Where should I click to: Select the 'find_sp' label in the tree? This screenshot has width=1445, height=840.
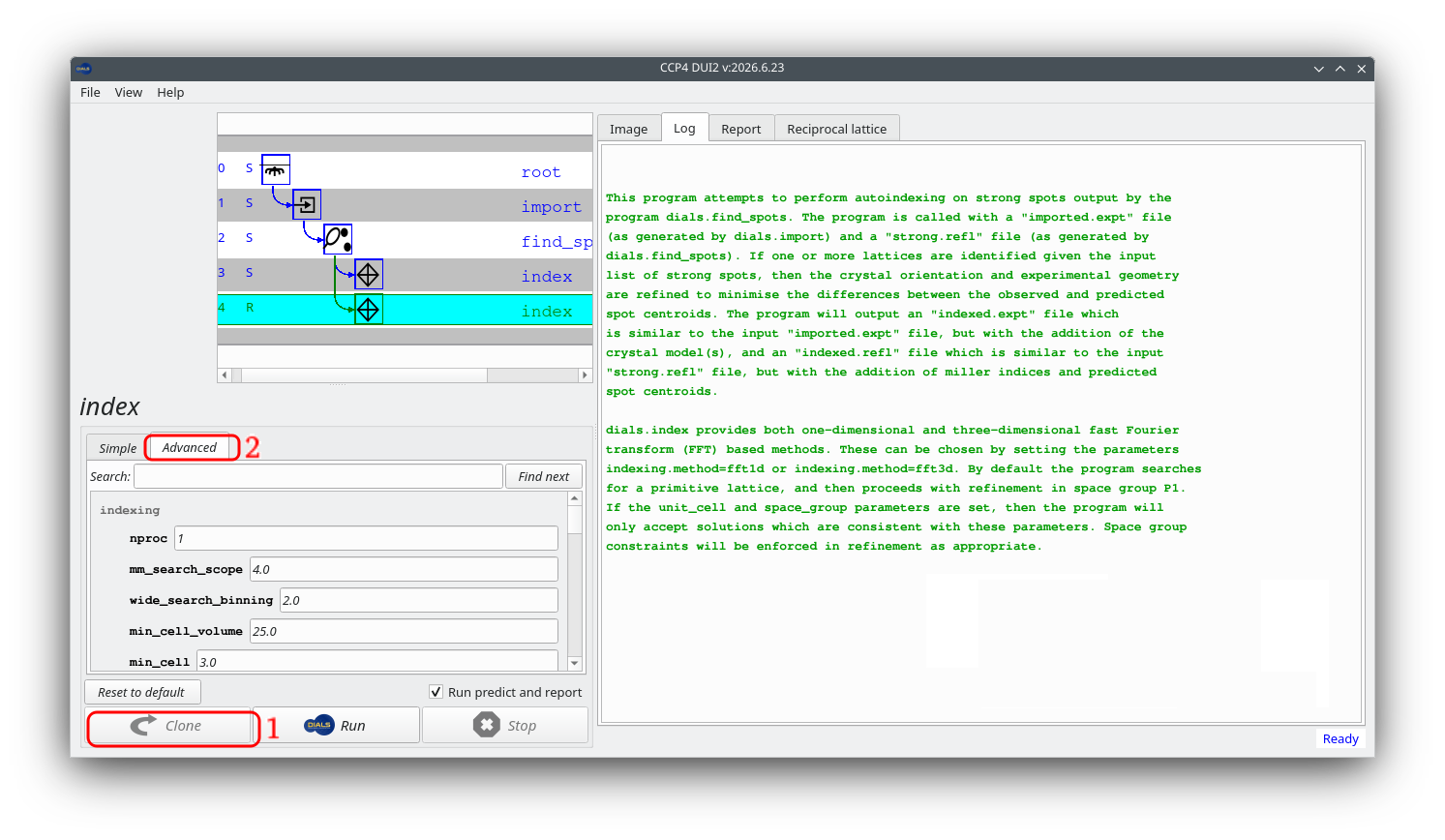pos(557,242)
